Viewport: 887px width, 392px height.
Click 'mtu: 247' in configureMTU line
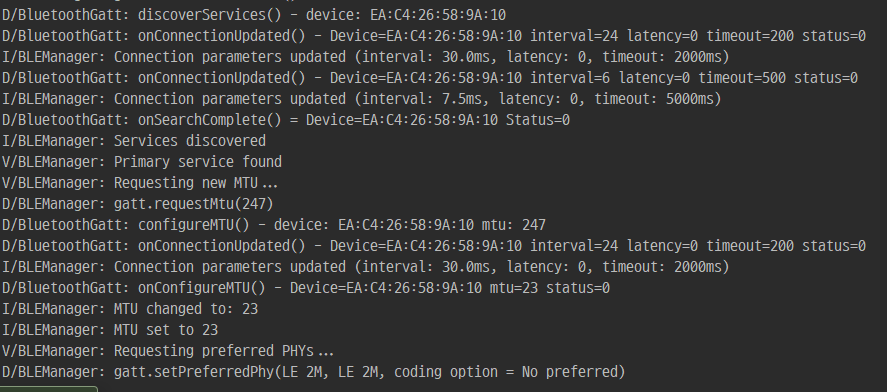coord(514,225)
